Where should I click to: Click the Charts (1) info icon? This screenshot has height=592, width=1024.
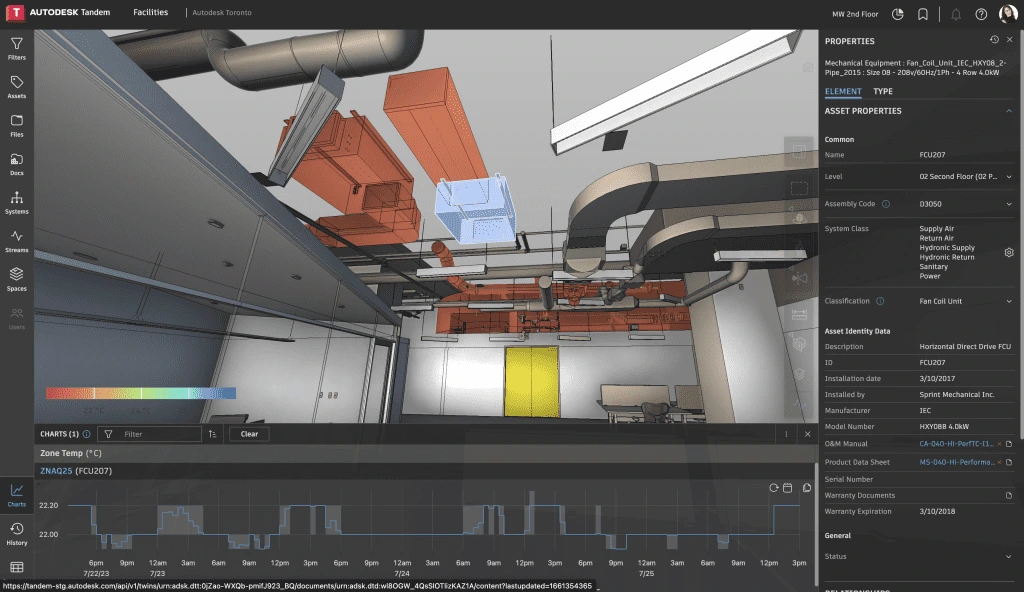coord(86,434)
